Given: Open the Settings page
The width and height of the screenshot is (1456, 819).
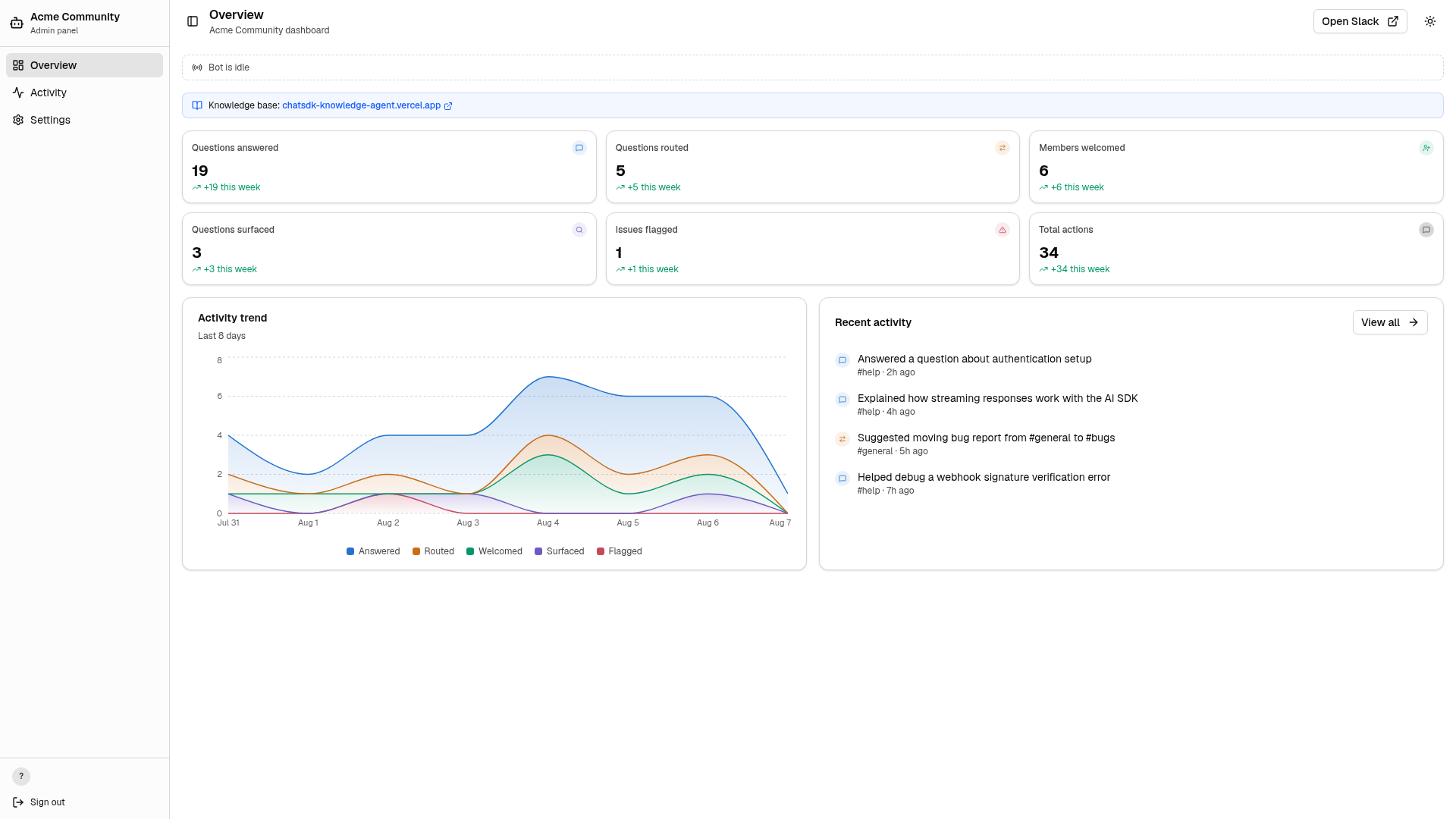Looking at the screenshot, I should pos(84,120).
